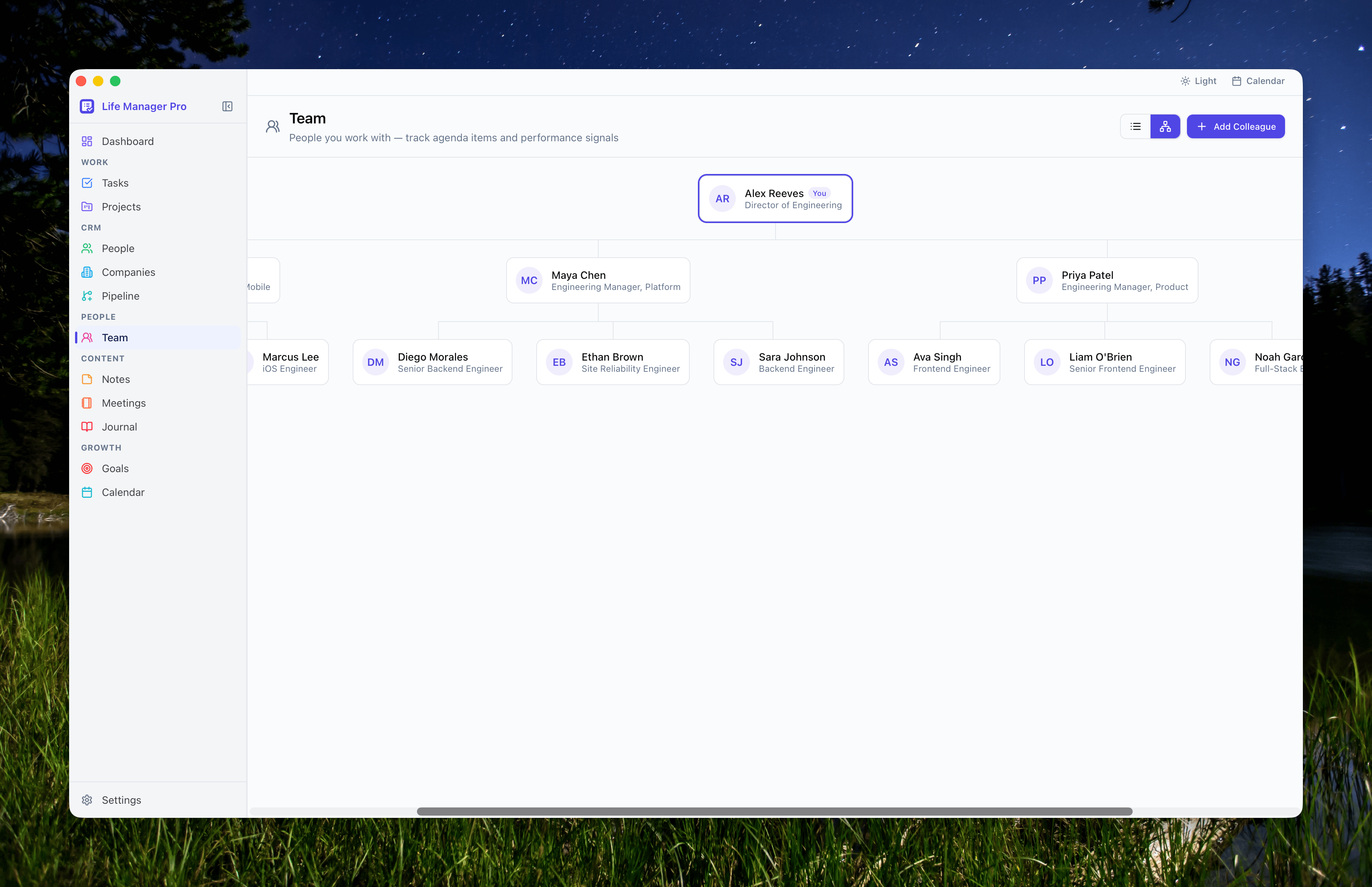Click the Meetings notebook icon
This screenshot has width=1372, height=887.
tap(87, 403)
